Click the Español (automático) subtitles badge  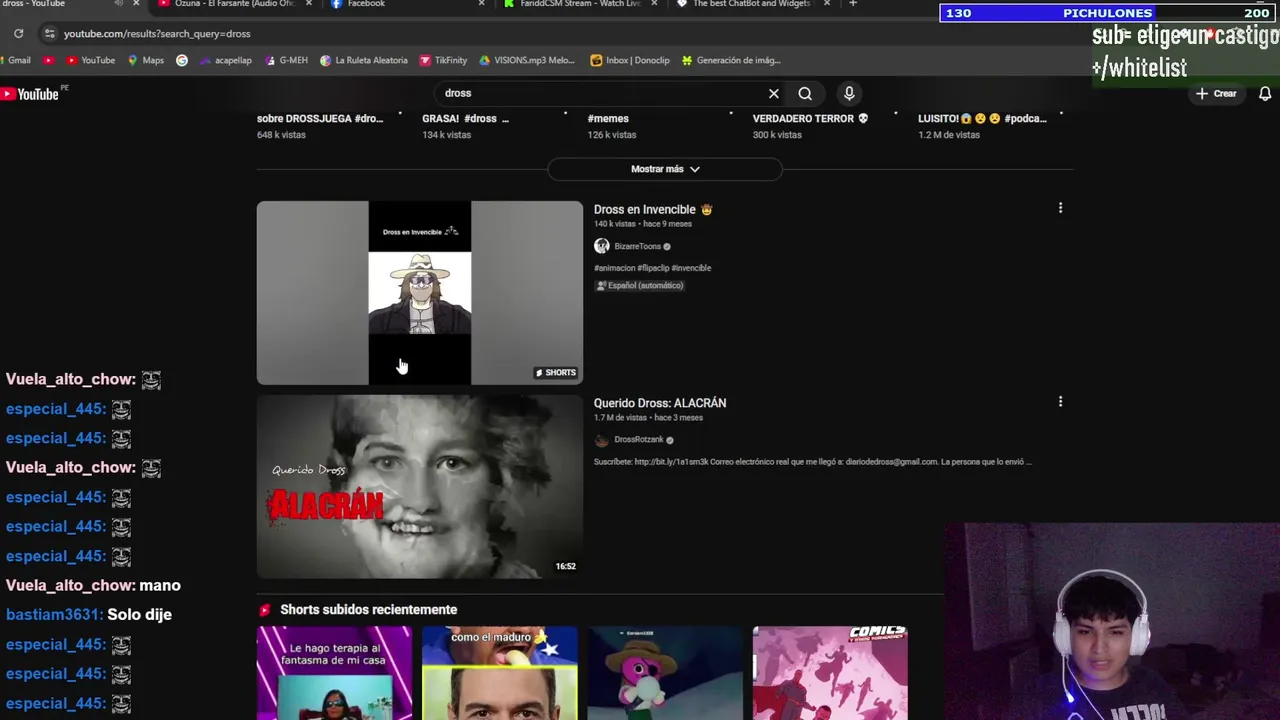[x=640, y=286]
